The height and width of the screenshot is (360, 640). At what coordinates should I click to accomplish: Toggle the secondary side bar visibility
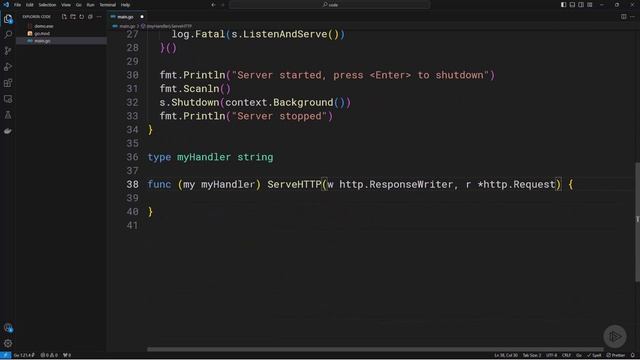point(581,4)
